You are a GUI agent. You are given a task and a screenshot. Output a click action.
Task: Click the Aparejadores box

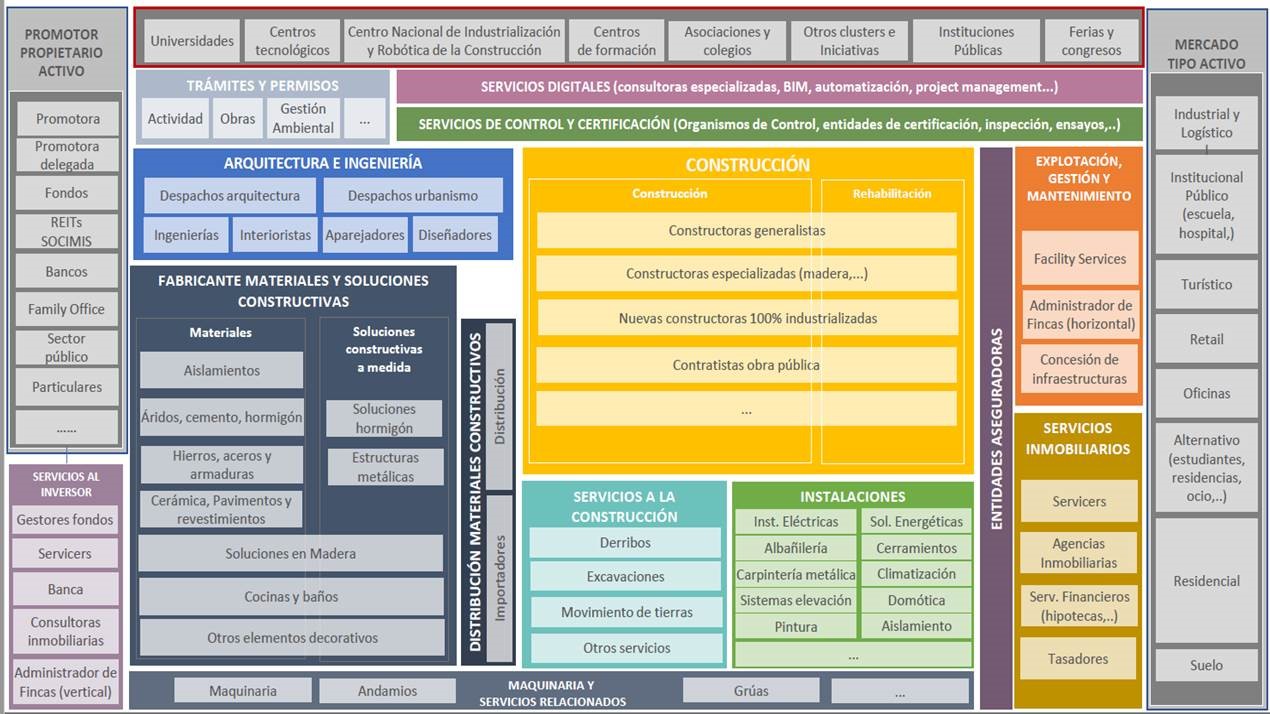tap(365, 235)
